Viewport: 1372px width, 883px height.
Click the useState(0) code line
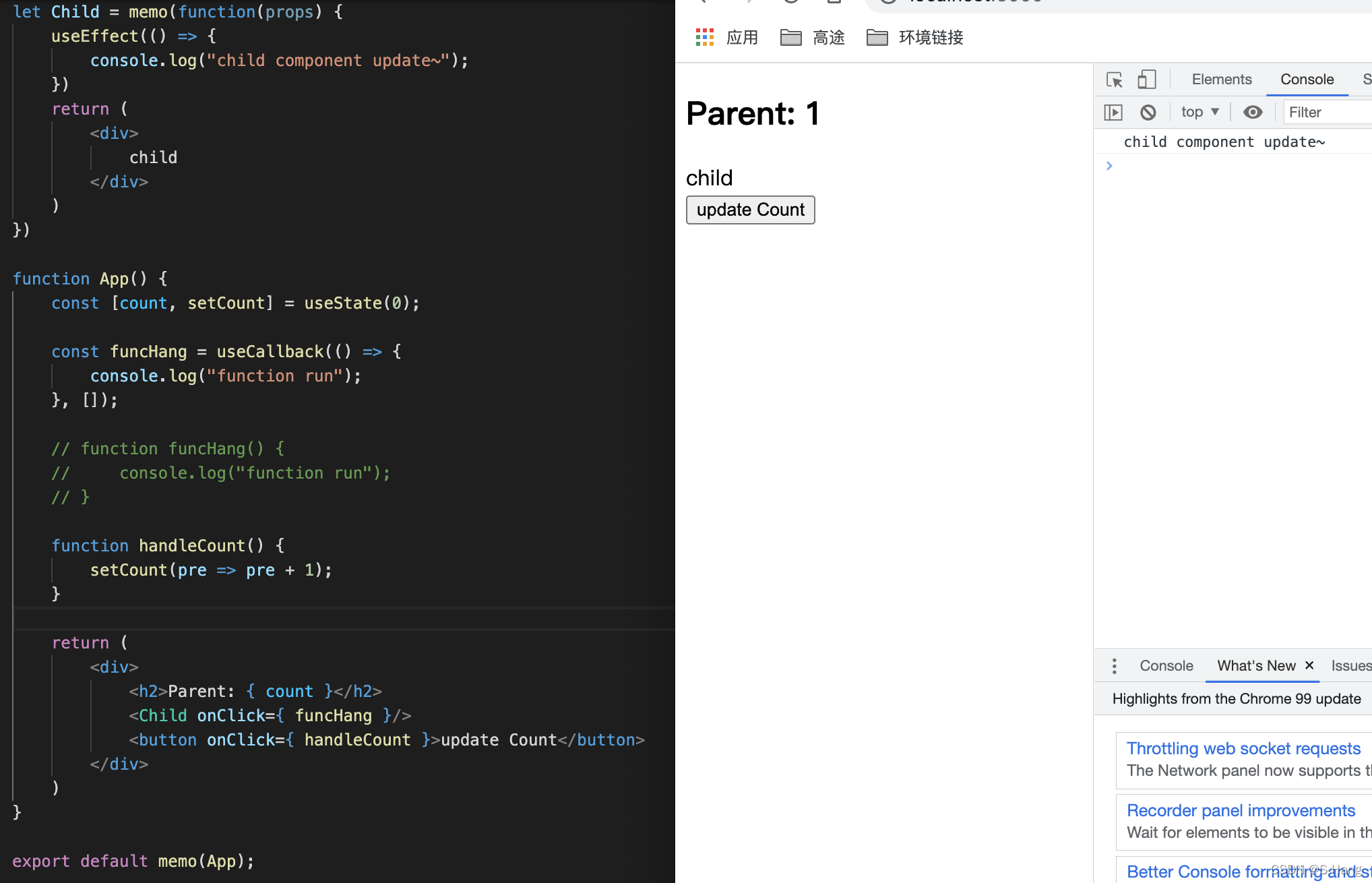(235, 303)
